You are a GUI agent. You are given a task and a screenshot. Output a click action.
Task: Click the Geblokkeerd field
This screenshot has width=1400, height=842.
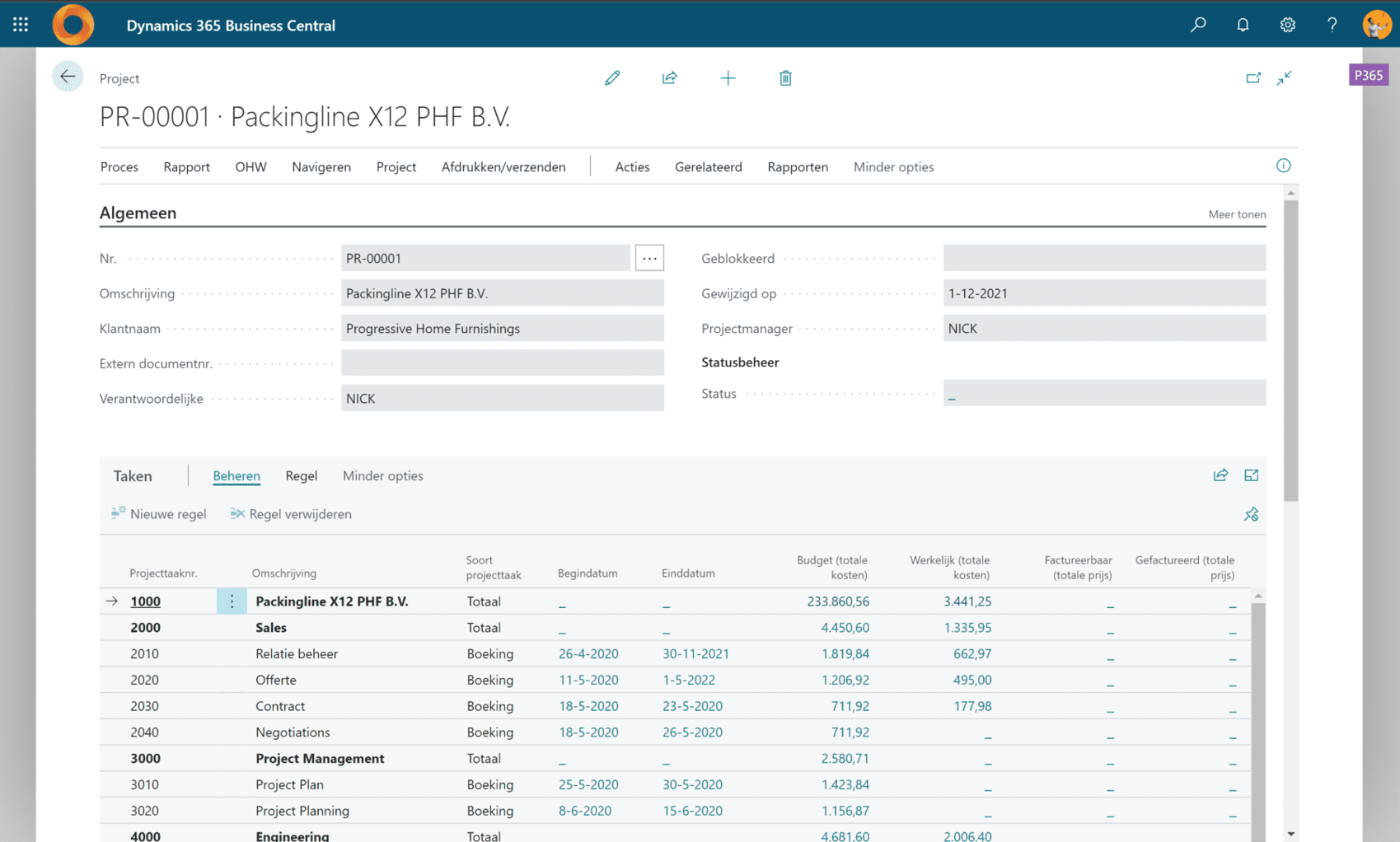pos(1104,258)
